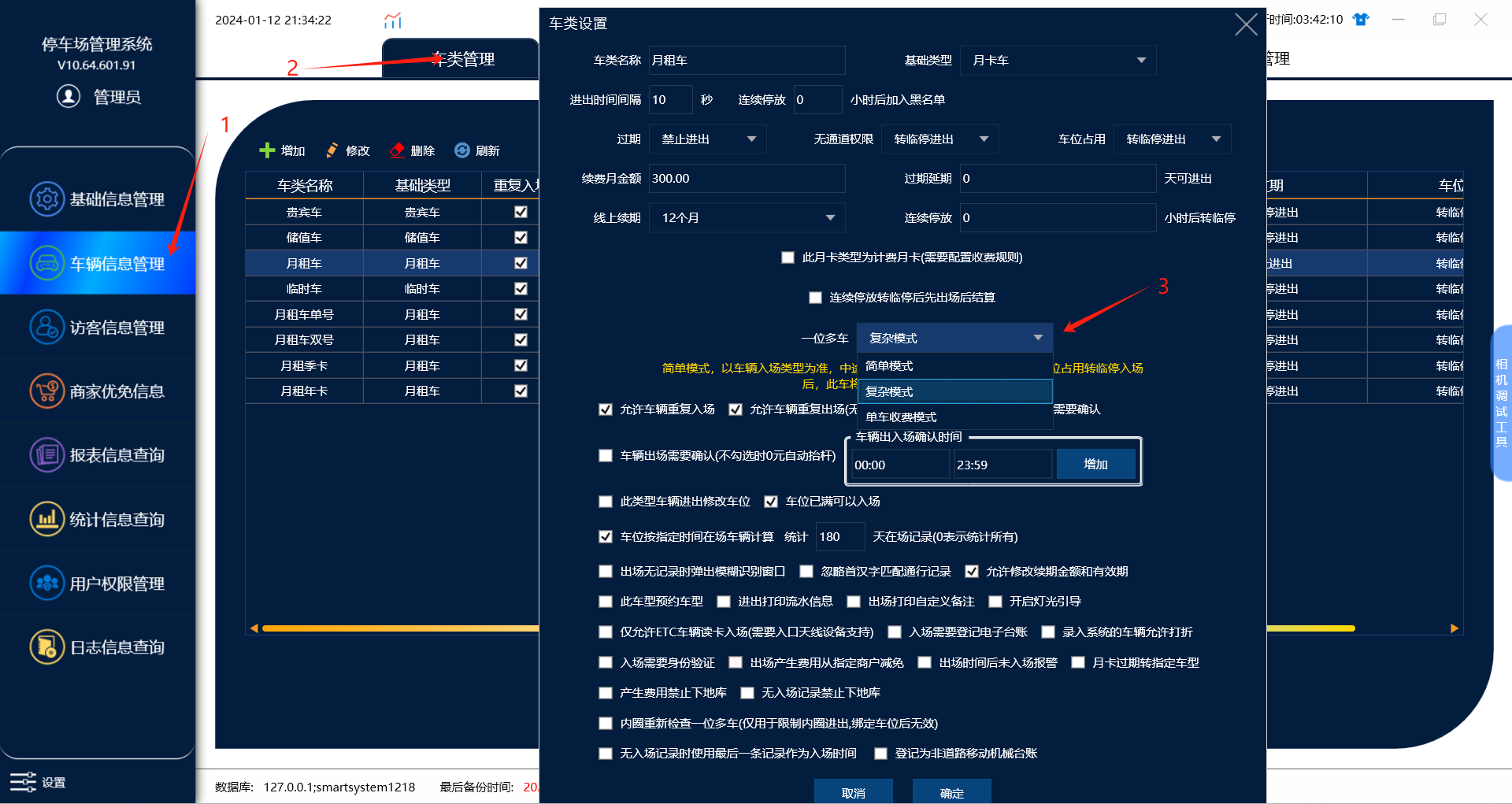Screen dimensions: 1512x804
Task: Open 统计信息查询 sidebar section
Action: [x=98, y=519]
